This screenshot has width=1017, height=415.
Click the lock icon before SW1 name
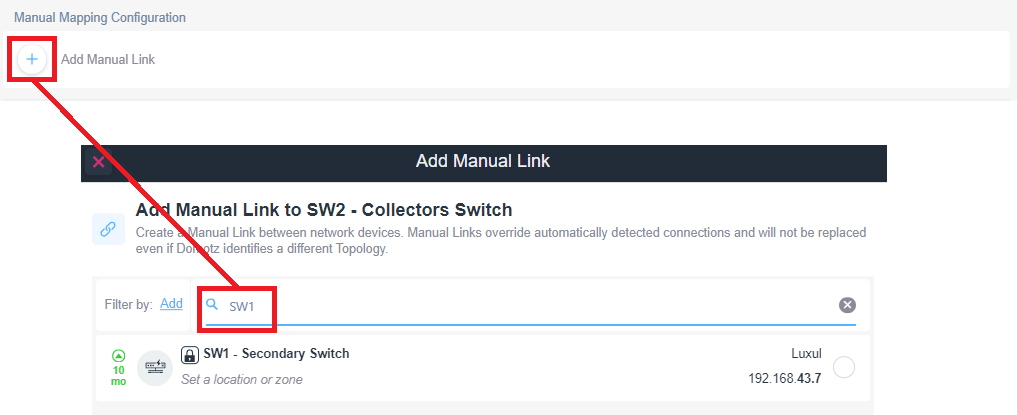tap(190, 355)
